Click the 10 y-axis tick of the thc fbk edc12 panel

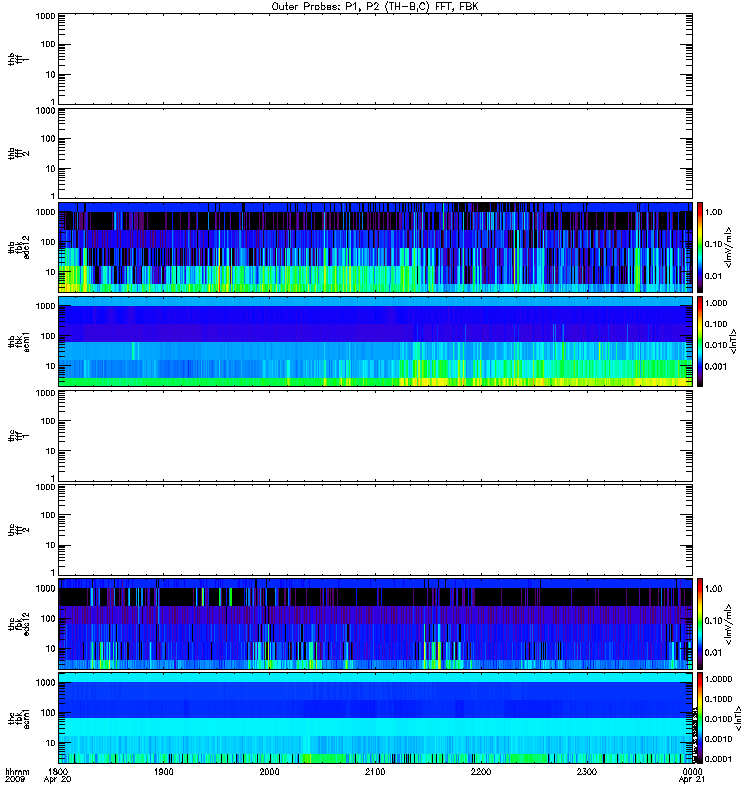coord(51,648)
